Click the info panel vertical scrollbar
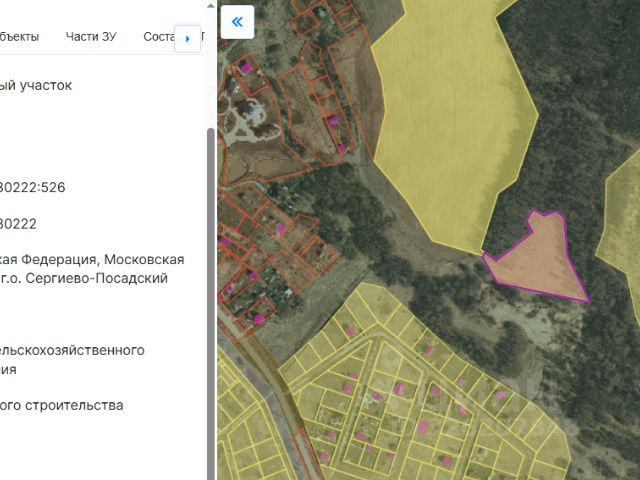Viewport: 640px width, 480px height. pos(211,302)
